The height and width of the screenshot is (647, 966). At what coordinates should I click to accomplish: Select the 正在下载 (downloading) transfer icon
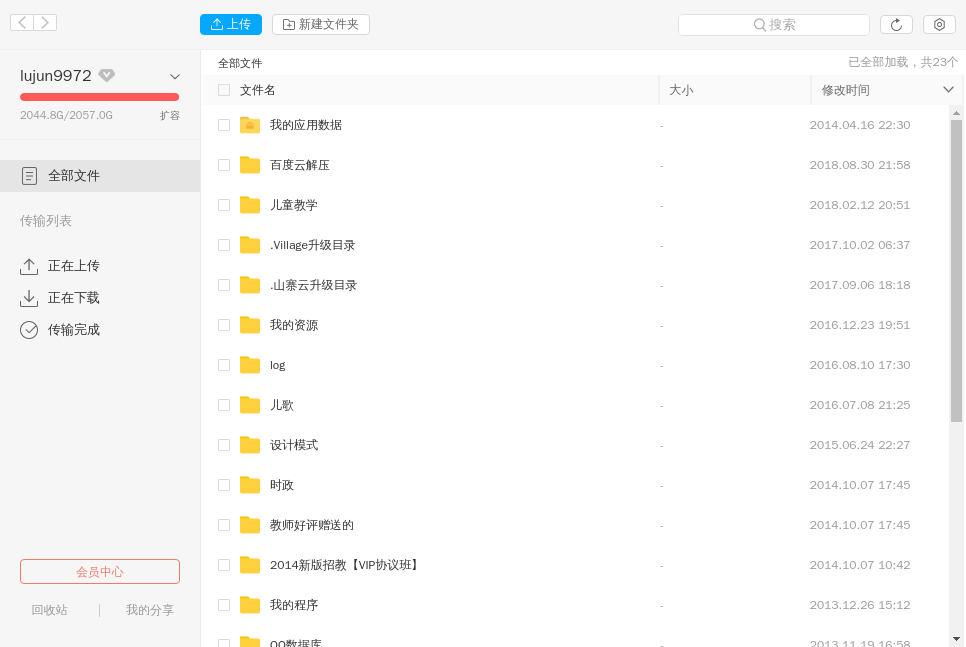tap(29, 297)
